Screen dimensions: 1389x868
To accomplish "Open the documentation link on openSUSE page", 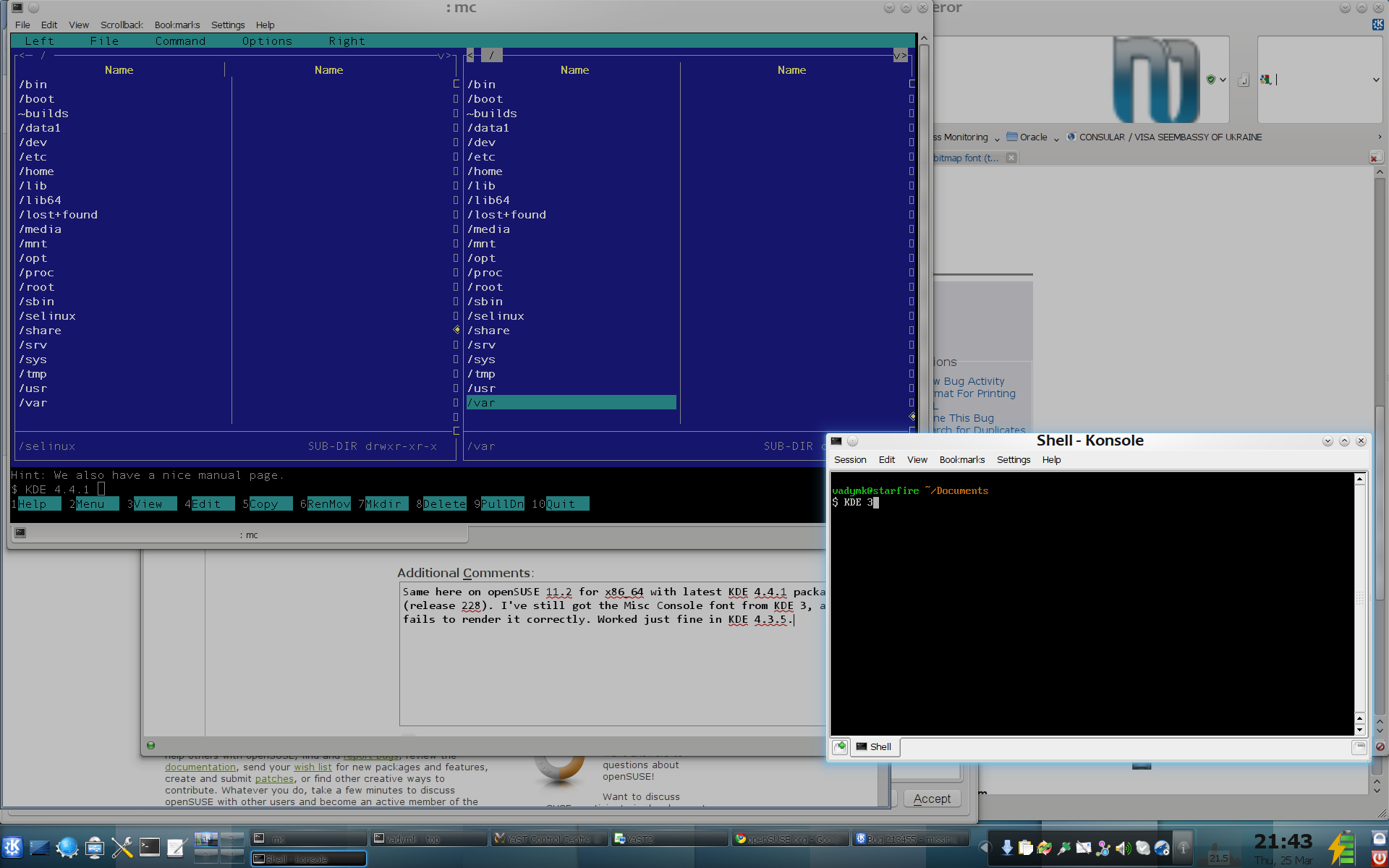I will (200, 767).
